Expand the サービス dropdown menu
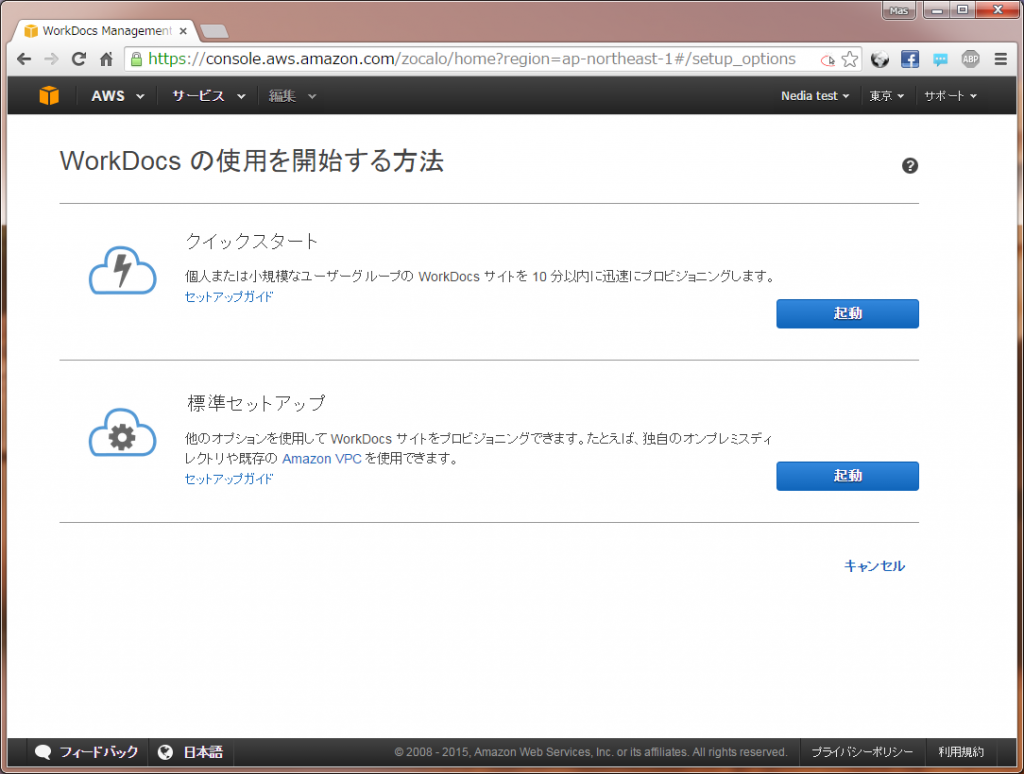 click(209, 96)
